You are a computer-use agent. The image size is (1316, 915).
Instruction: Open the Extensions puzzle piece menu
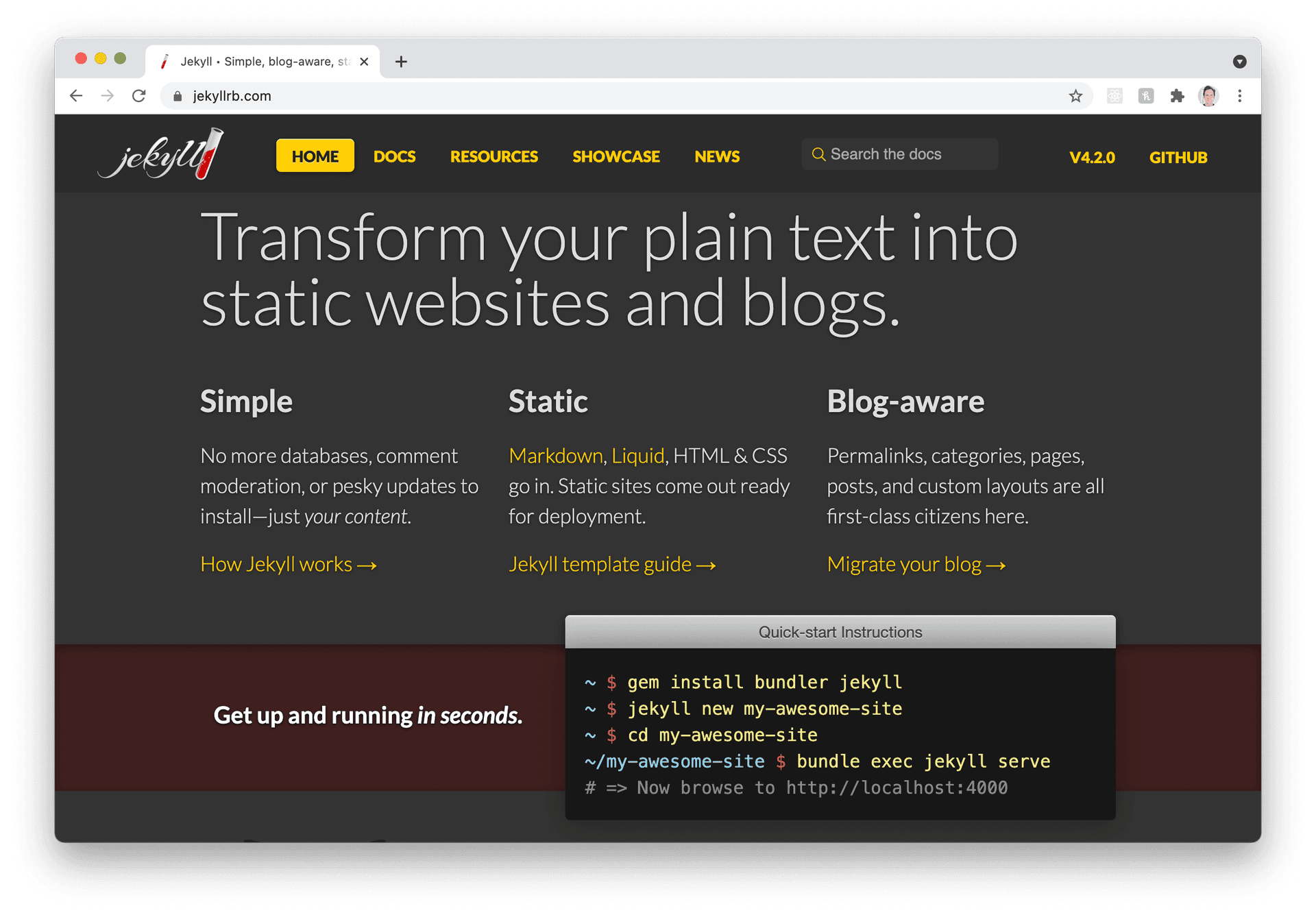[1178, 96]
